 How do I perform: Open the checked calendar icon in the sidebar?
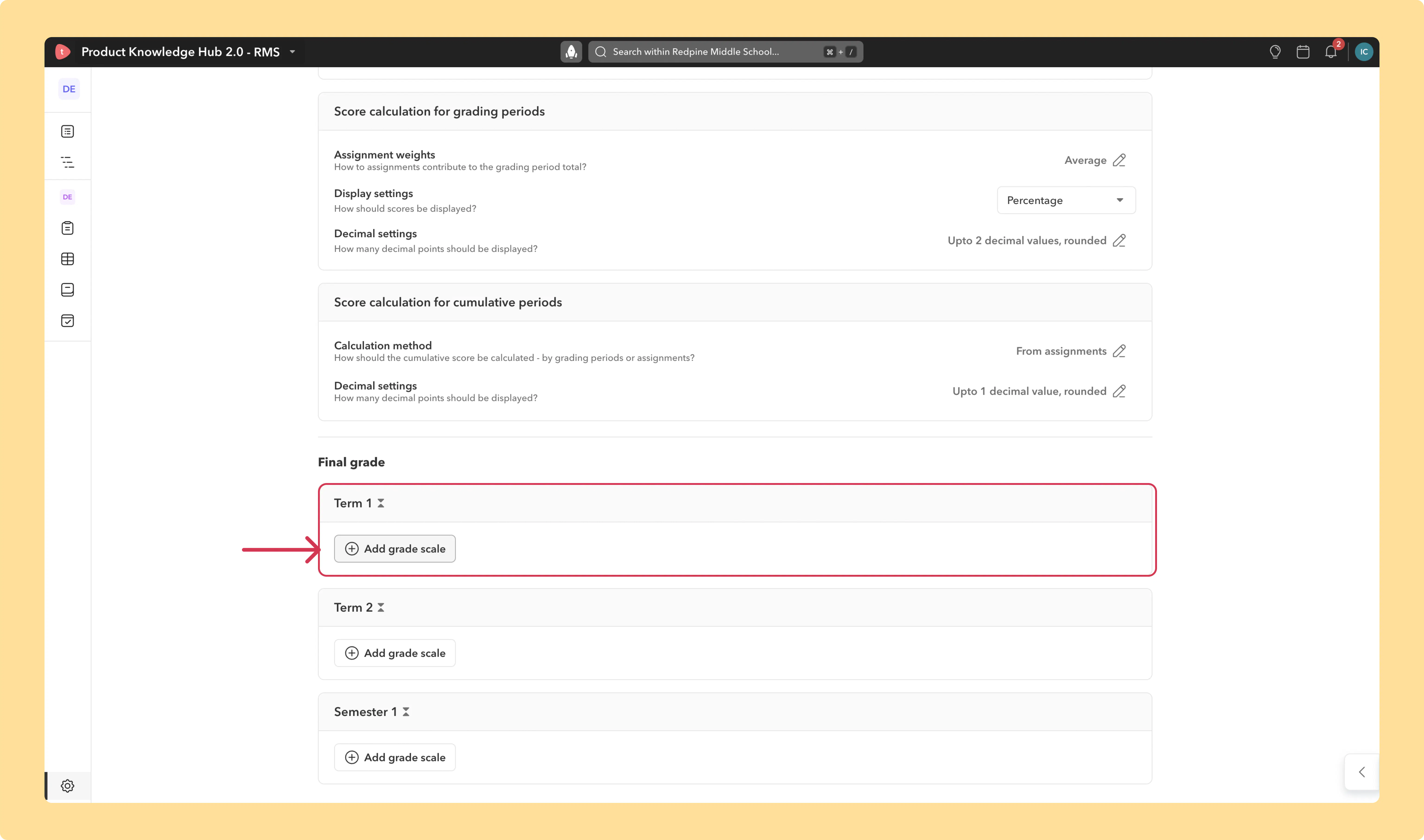point(67,321)
